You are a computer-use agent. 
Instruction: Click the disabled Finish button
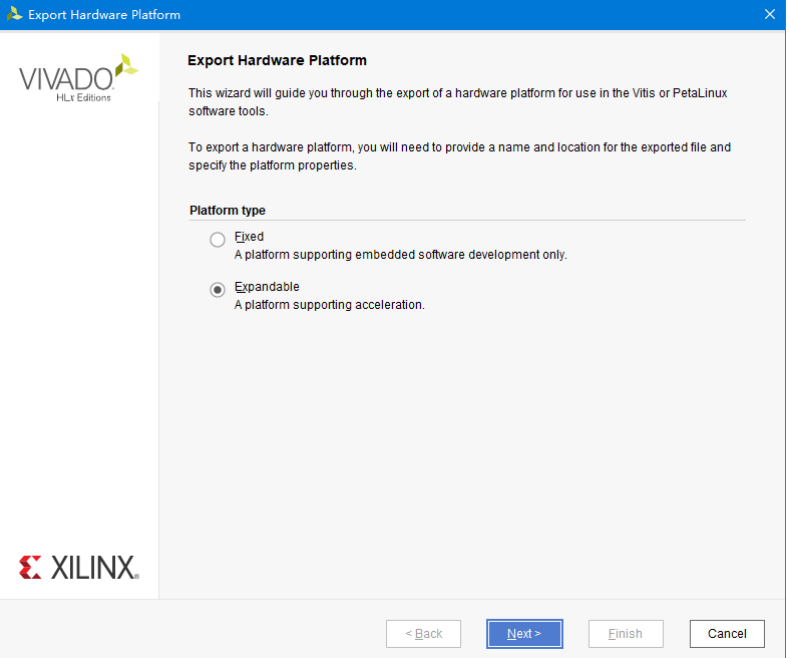click(x=625, y=634)
